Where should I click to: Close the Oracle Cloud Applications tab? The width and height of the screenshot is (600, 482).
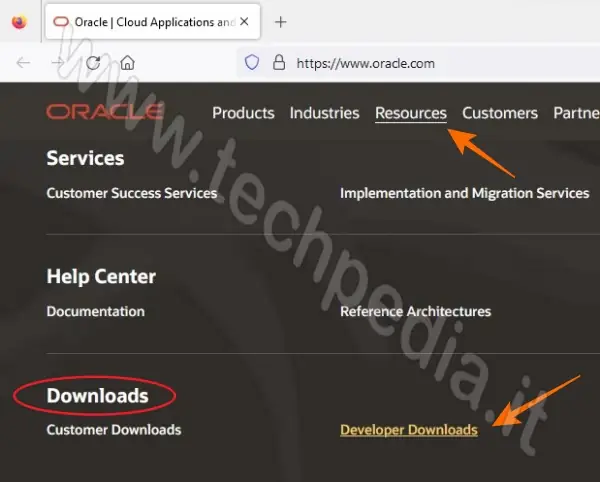click(244, 22)
